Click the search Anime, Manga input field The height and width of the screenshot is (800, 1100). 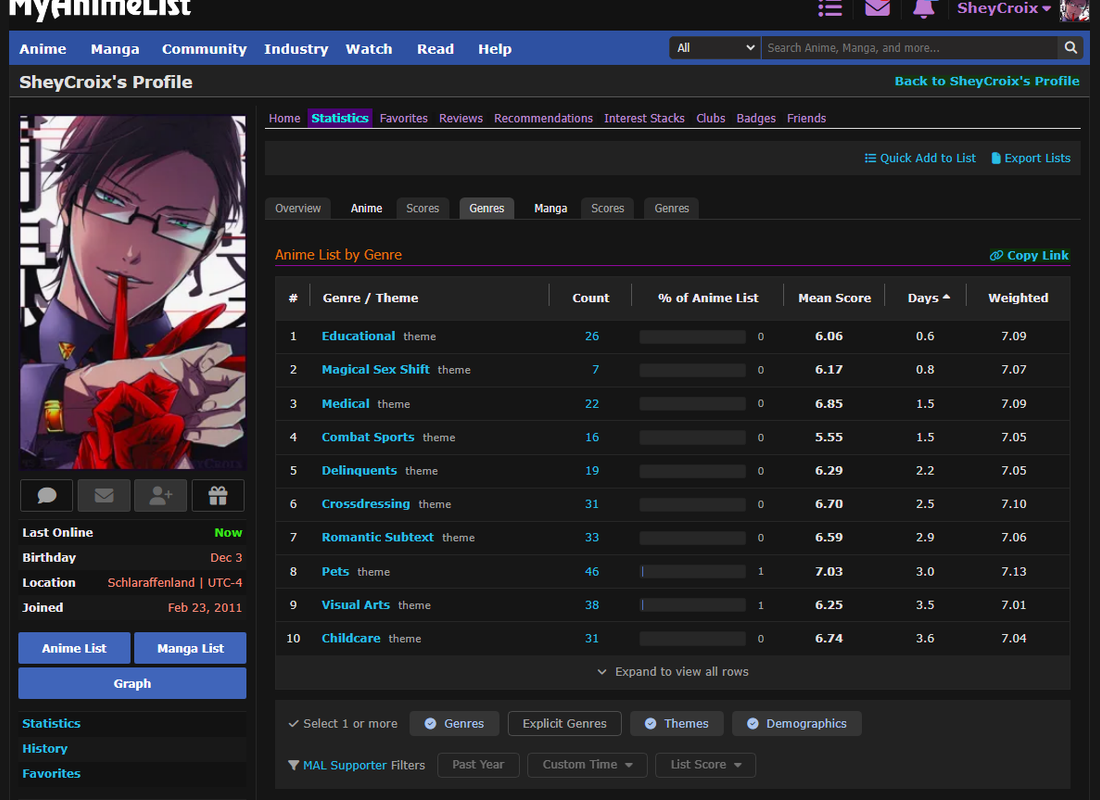909,48
